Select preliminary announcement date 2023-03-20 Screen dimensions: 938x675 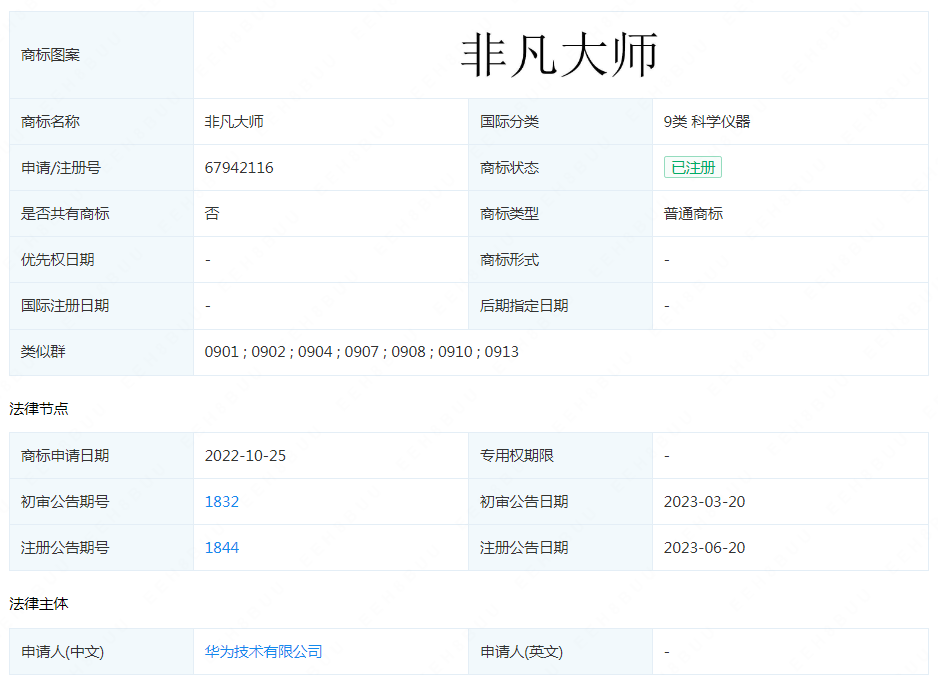tap(704, 501)
